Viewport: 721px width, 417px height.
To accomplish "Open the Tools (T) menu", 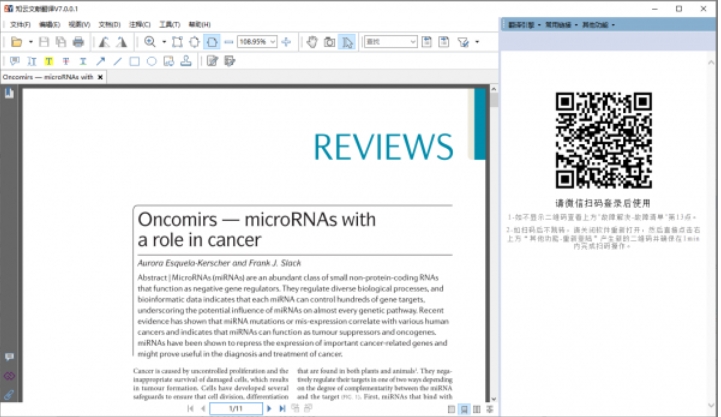I will tap(170, 24).
